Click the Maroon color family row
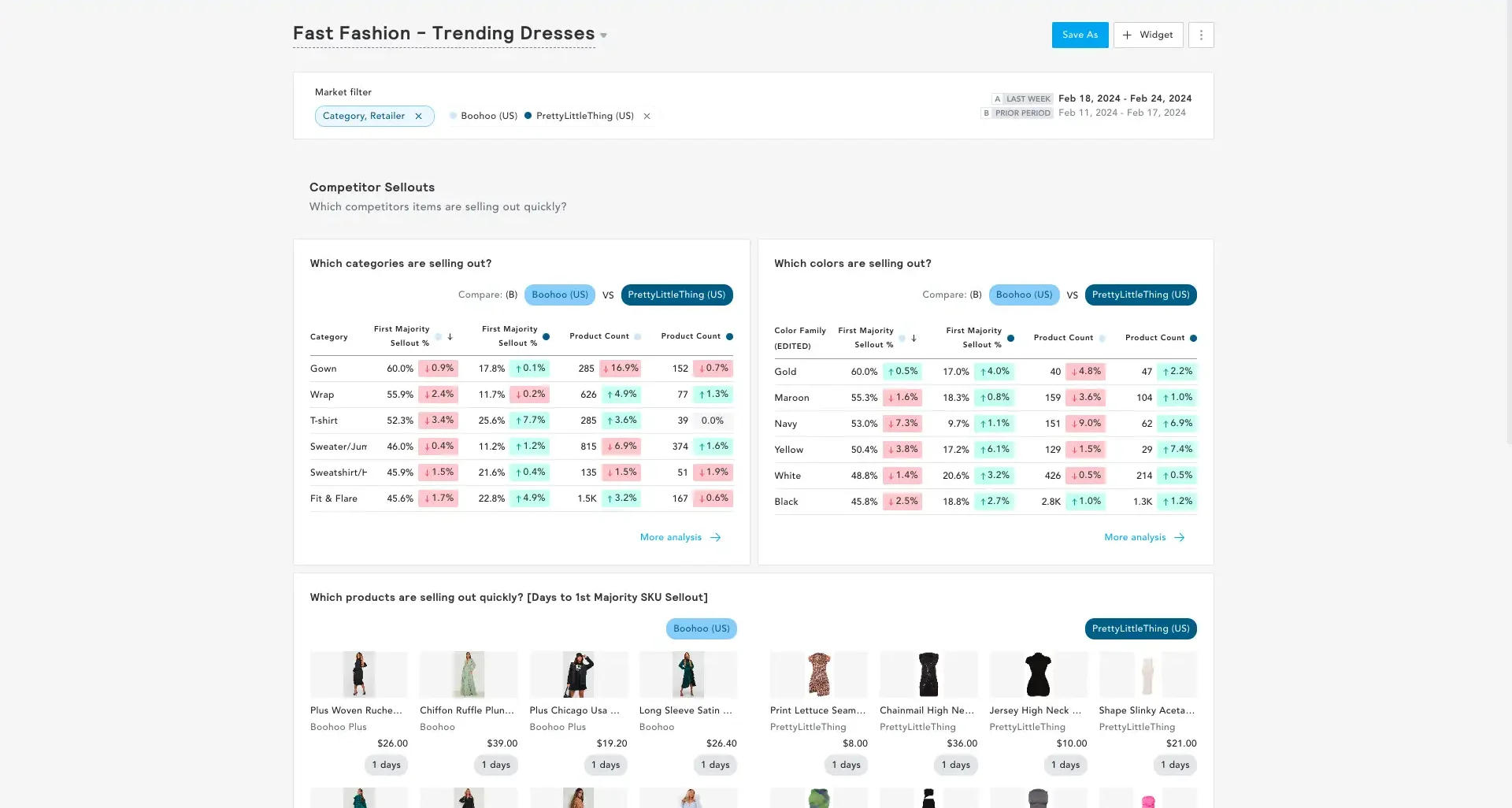 [x=985, y=398]
